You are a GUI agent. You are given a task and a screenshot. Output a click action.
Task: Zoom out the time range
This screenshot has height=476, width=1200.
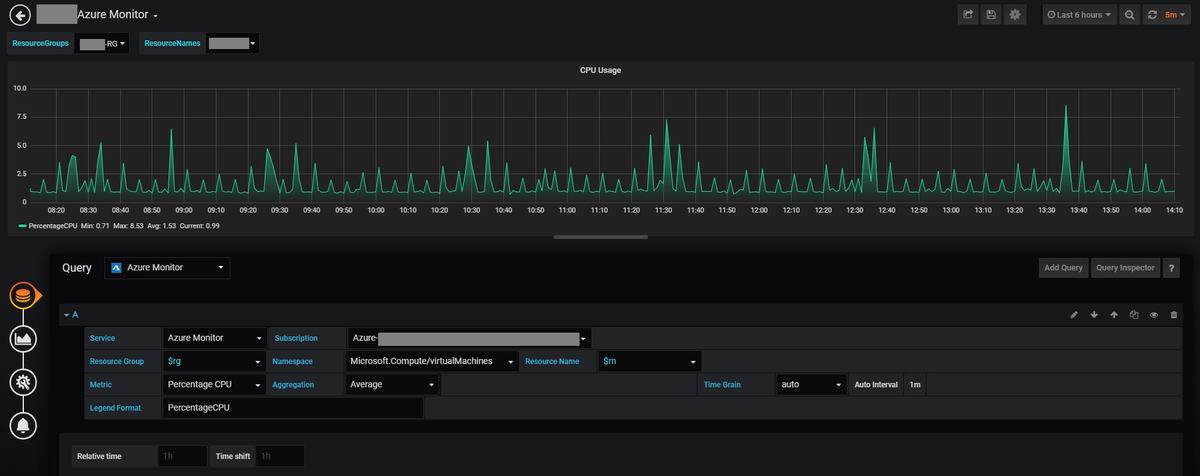(1129, 15)
